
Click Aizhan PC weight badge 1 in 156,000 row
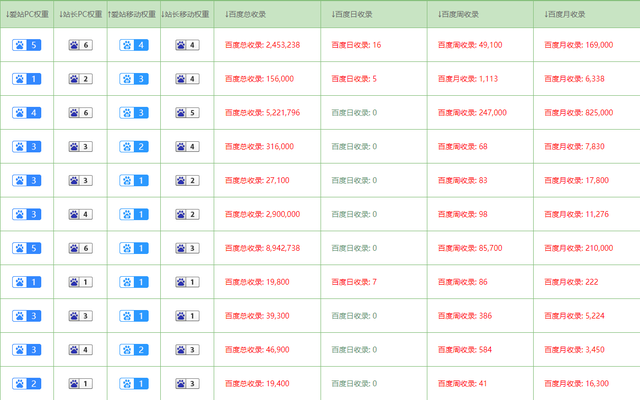coord(27,79)
